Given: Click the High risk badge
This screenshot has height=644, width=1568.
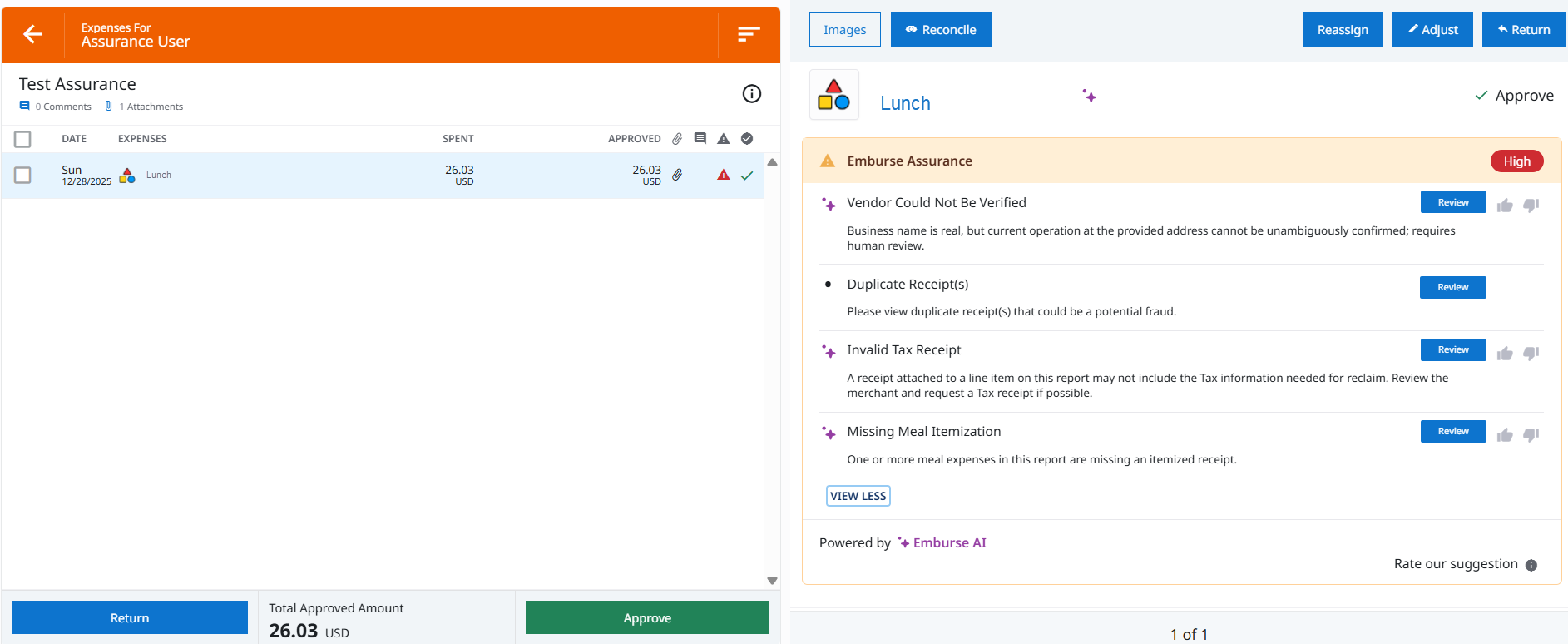Looking at the screenshot, I should pos(1517,161).
